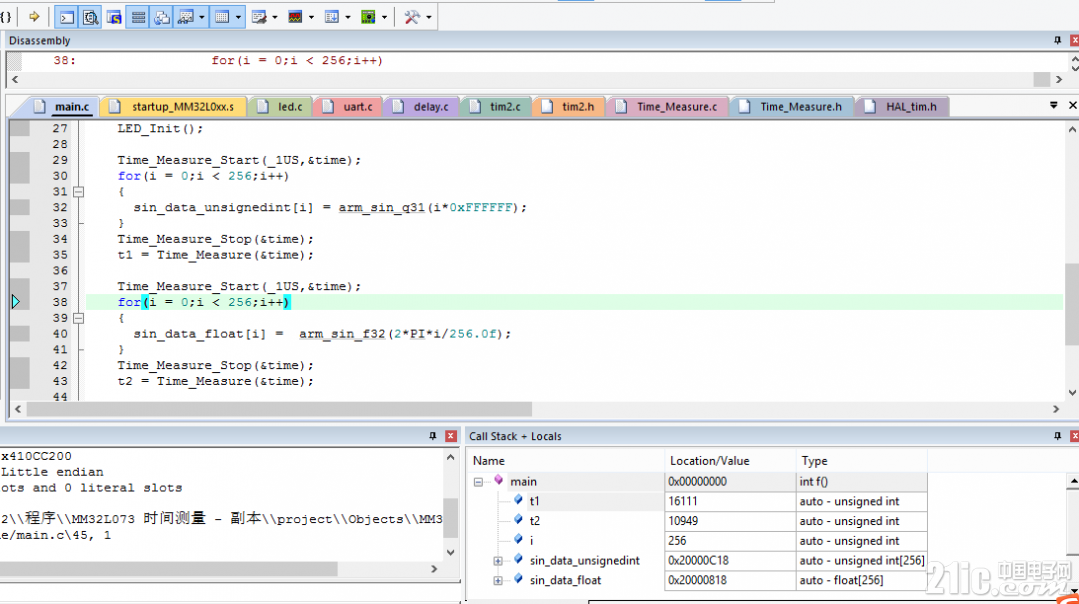The width and height of the screenshot is (1079, 604).
Task: Collapse the code block at line 31
Action: click(78, 192)
